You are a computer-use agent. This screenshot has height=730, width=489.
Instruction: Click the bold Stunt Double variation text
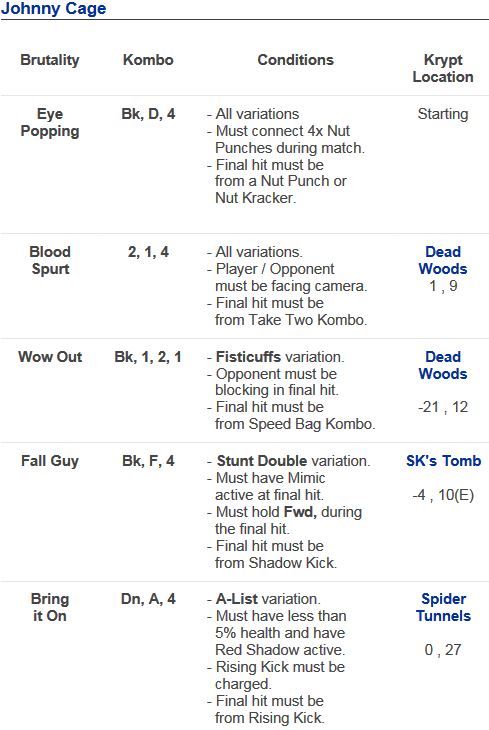tap(262, 461)
